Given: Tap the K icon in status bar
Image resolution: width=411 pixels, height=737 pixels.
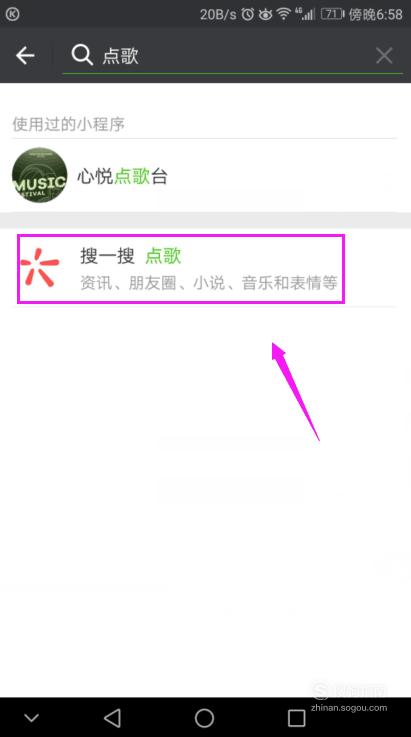Looking at the screenshot, I should tap(13, 14).
